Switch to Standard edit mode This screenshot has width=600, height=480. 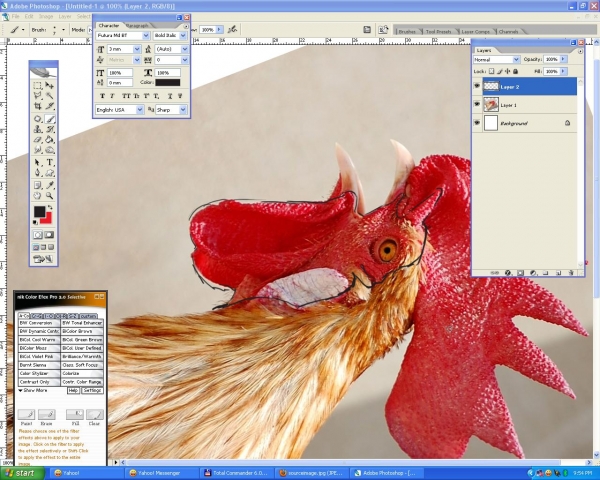point(38,235)
